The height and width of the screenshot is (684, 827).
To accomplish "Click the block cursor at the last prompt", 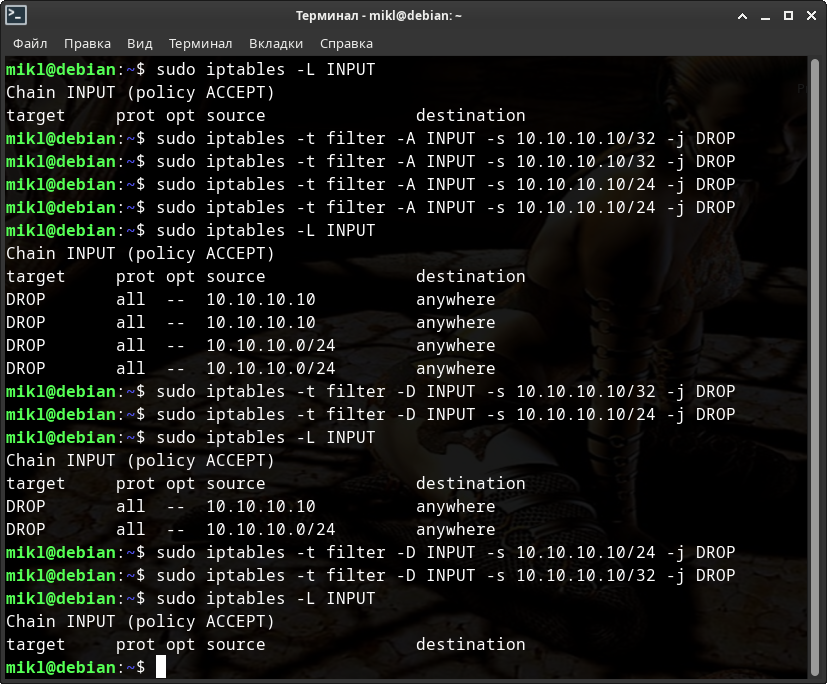I will [x=161, y=667].
